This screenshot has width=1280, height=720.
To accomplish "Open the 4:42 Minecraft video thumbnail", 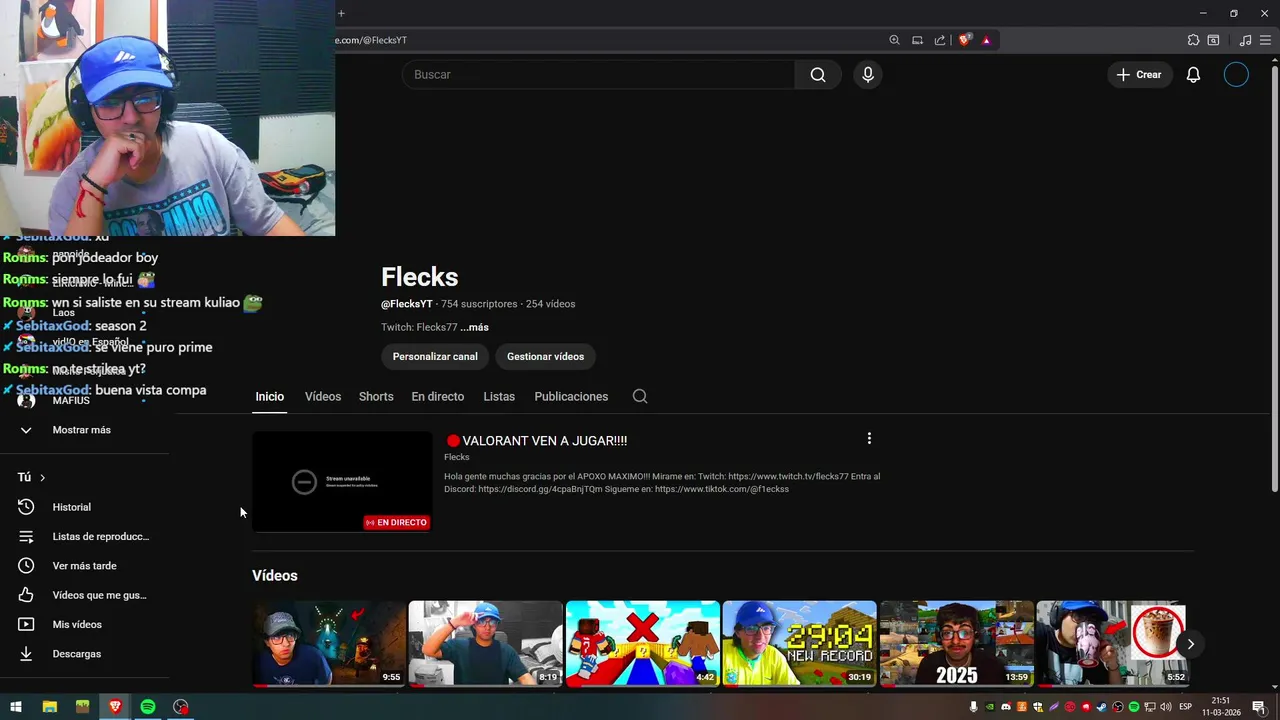I will pyautogui.click(x=643, y=644).
